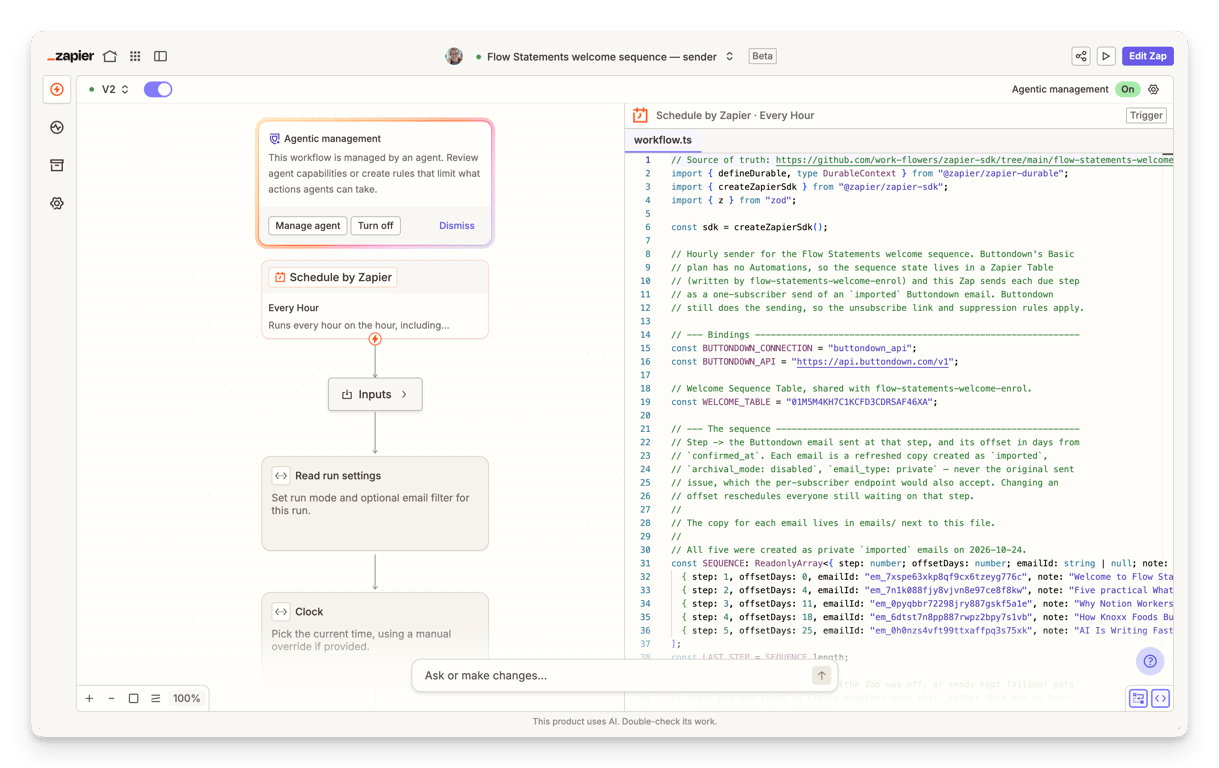Toggle the Zap on/off switch

tap(158, 89)
